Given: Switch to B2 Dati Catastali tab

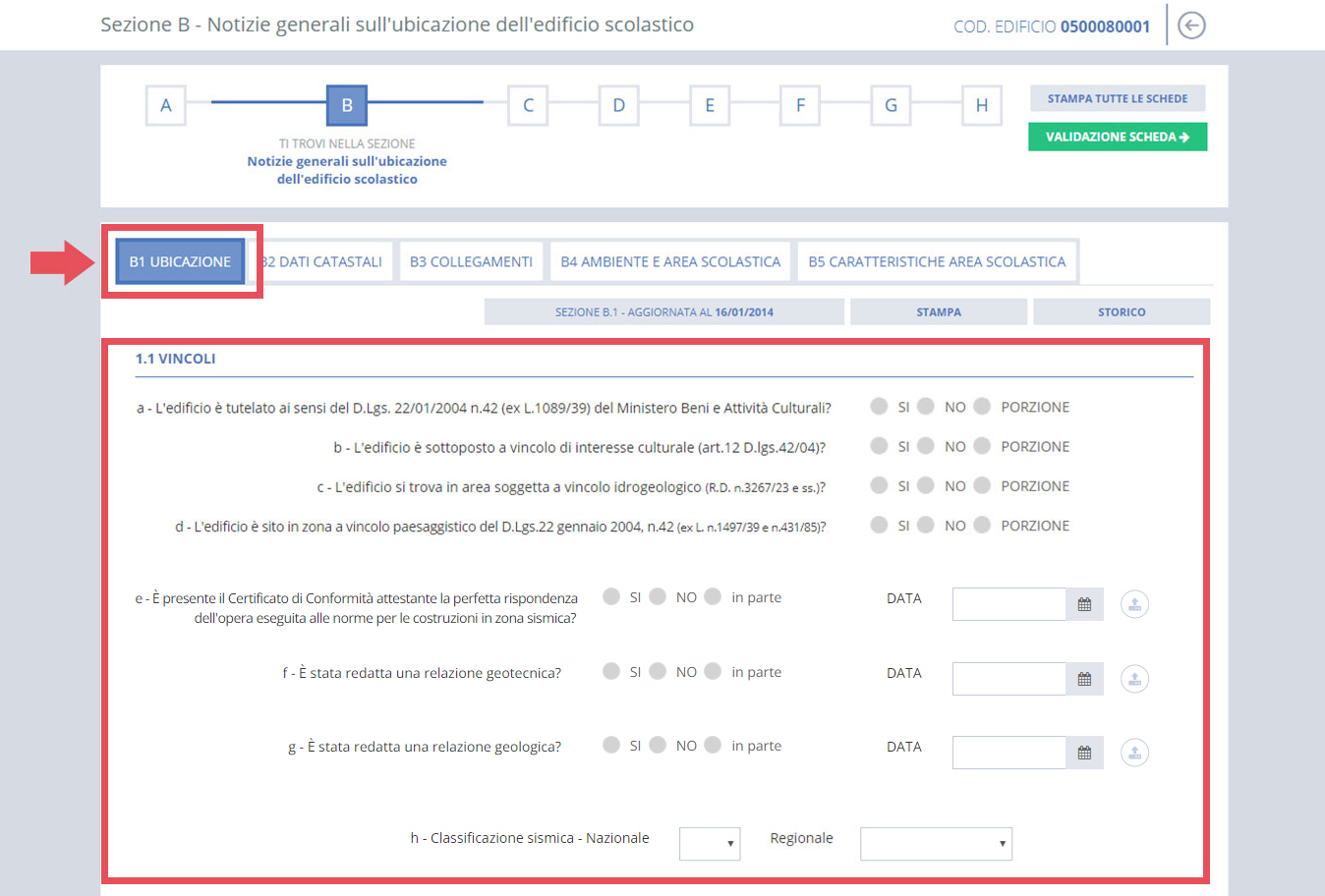Looking at the screenshot, I should tap(326, 261).
